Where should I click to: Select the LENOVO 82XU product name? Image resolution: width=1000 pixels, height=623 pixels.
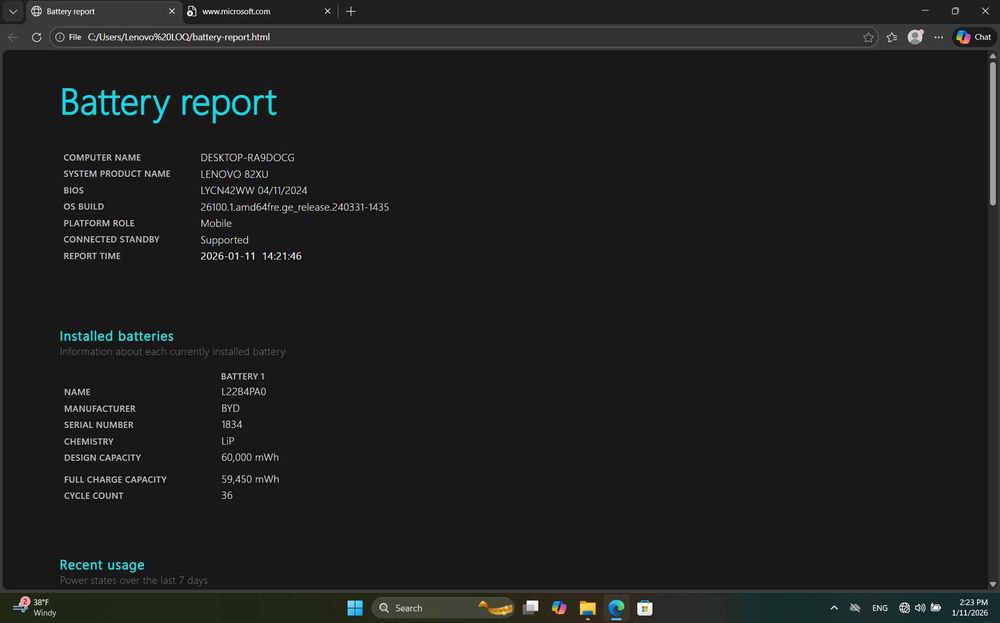(234, 174)
